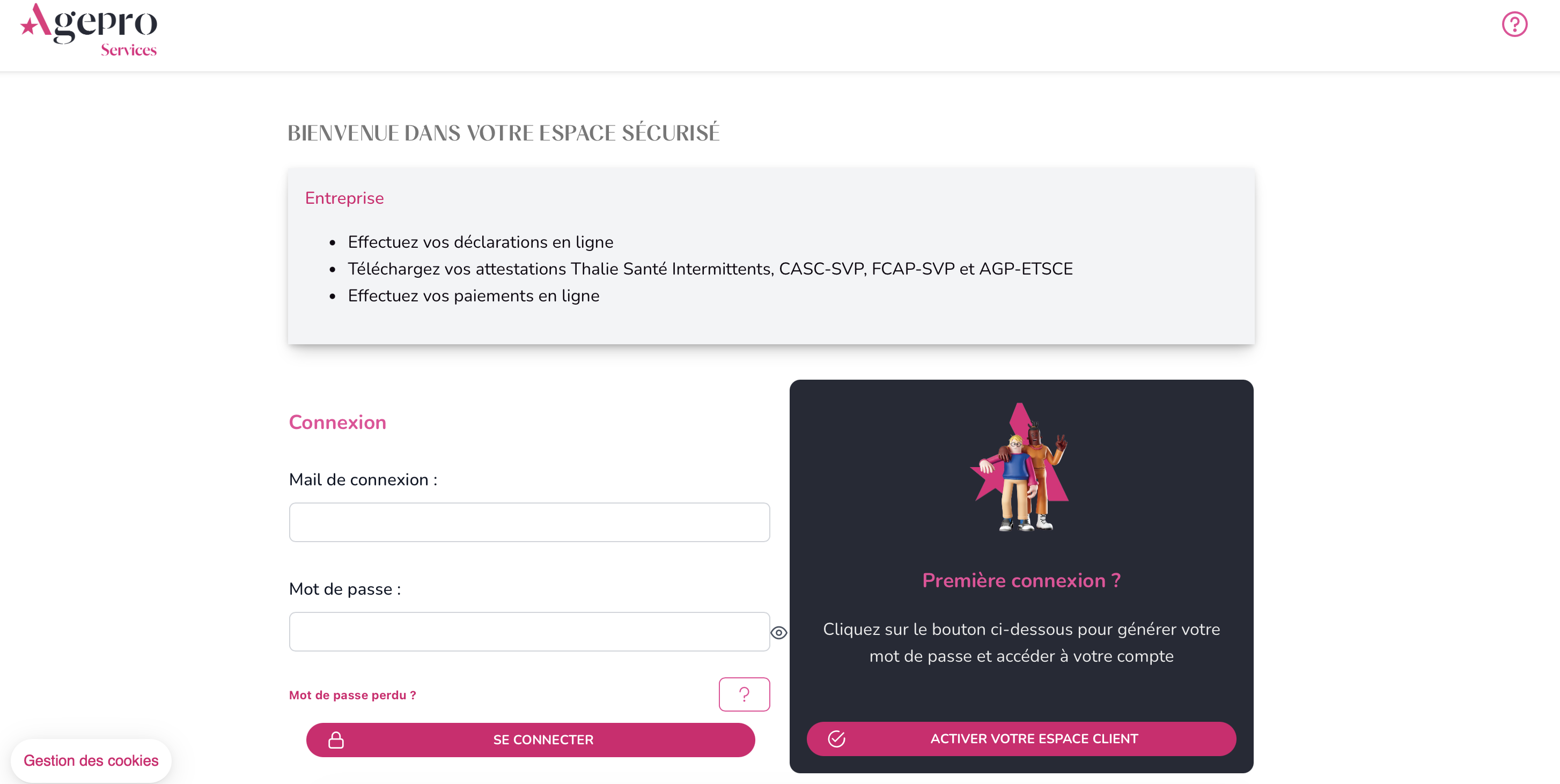Click the padlock icon on Se Connecter

[x=336, y=740]
